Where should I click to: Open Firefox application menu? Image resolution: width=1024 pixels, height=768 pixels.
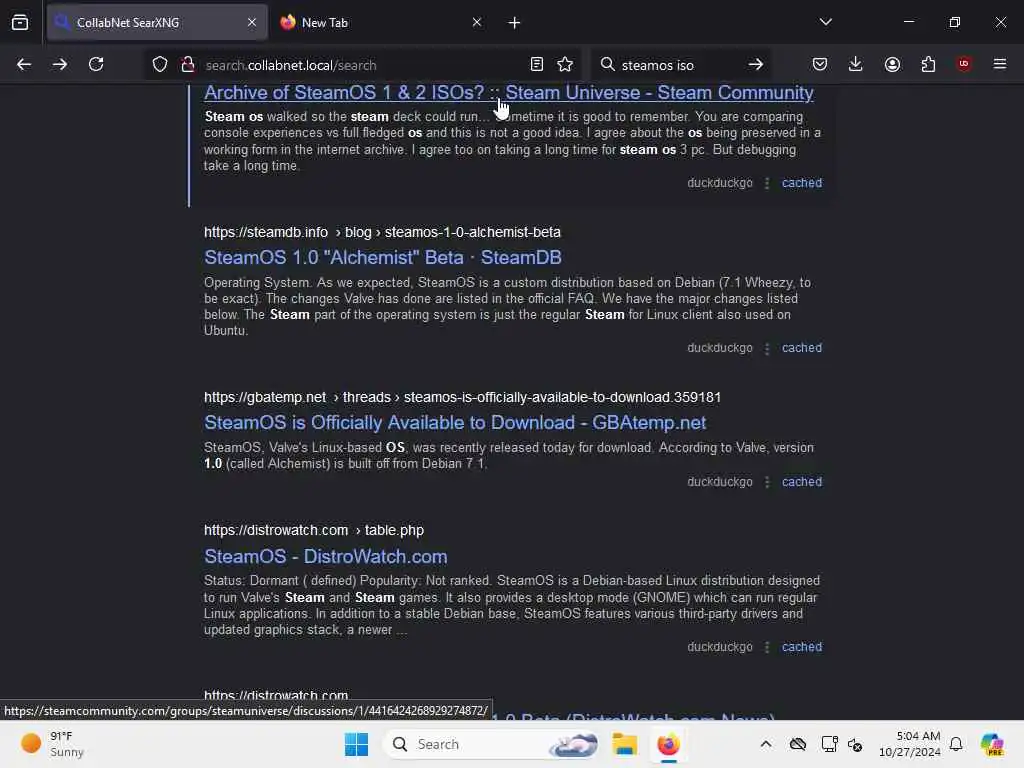point(1000,64)
